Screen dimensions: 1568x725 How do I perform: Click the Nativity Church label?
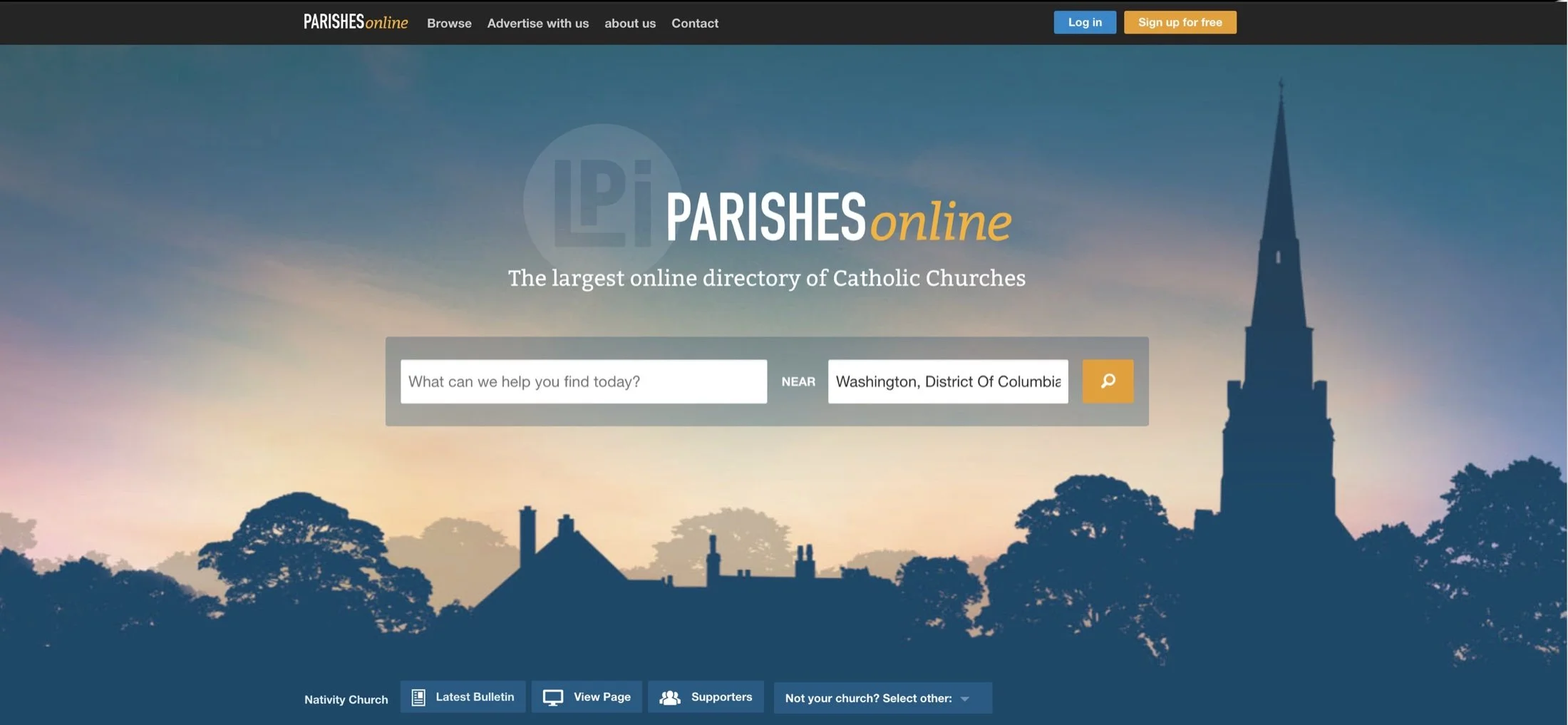click(x=346, y=699)
